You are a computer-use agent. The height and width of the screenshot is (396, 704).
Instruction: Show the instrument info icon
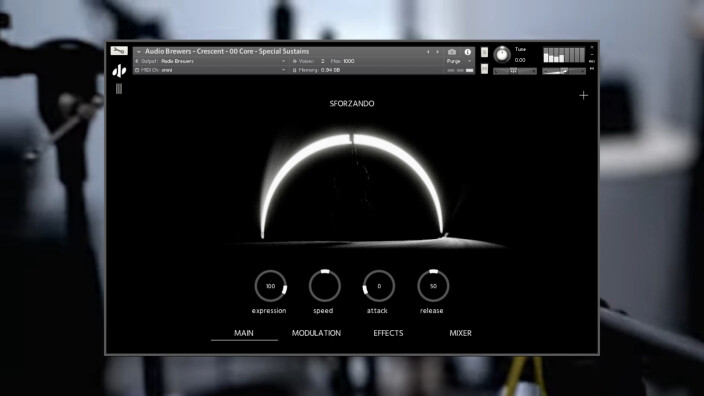[467, 52]
